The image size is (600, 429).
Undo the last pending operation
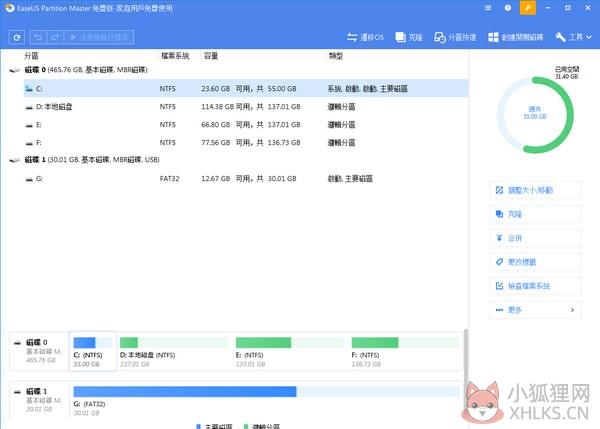38,37
